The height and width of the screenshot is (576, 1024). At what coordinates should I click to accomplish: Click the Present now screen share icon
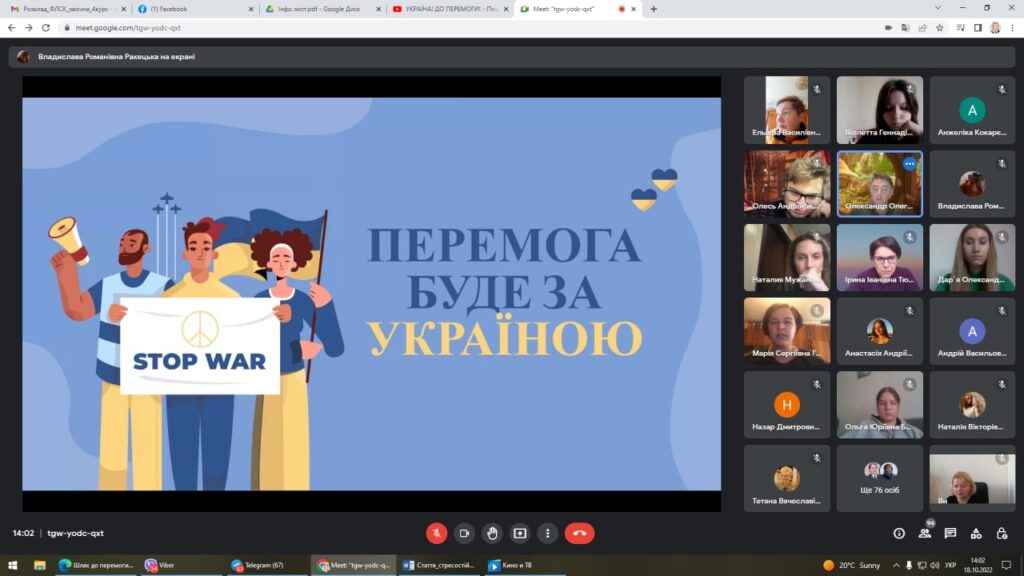519,533
